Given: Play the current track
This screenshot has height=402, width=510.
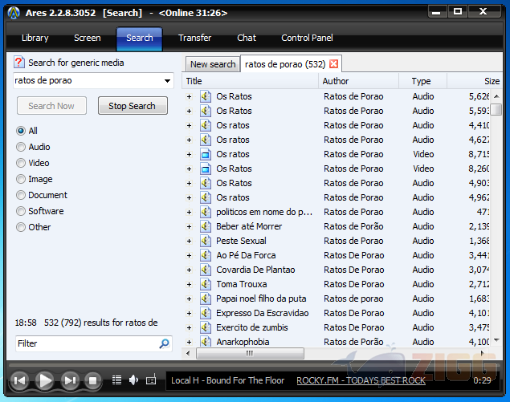Looking at the screenshot, I should (44, 380).
